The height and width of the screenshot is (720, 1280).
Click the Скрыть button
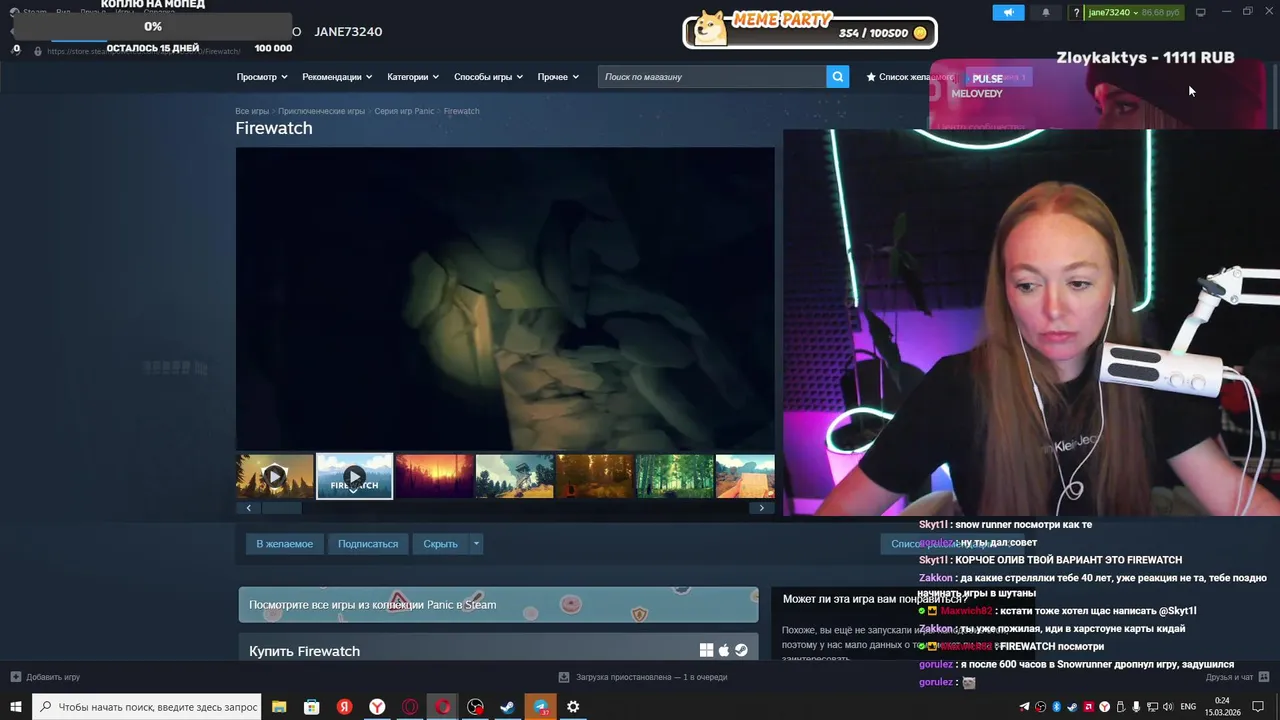click(440, 544)
